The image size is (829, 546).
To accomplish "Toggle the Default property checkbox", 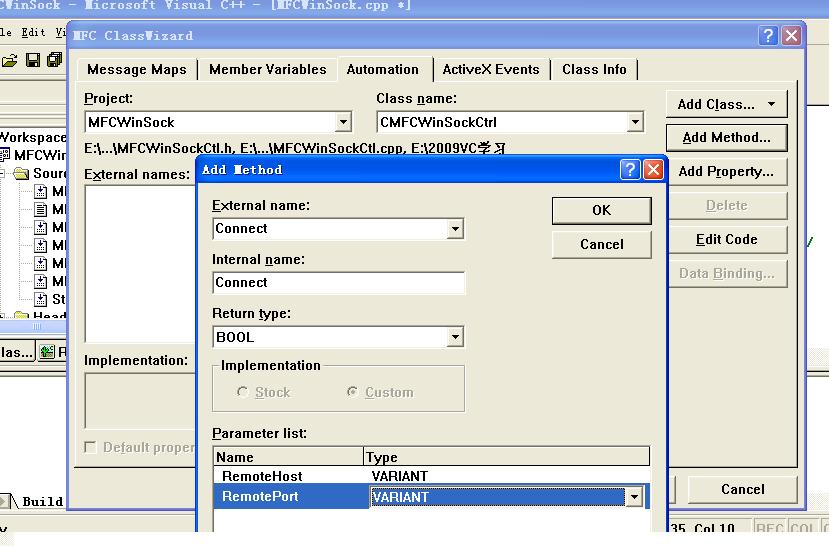I will coord(90,448).
